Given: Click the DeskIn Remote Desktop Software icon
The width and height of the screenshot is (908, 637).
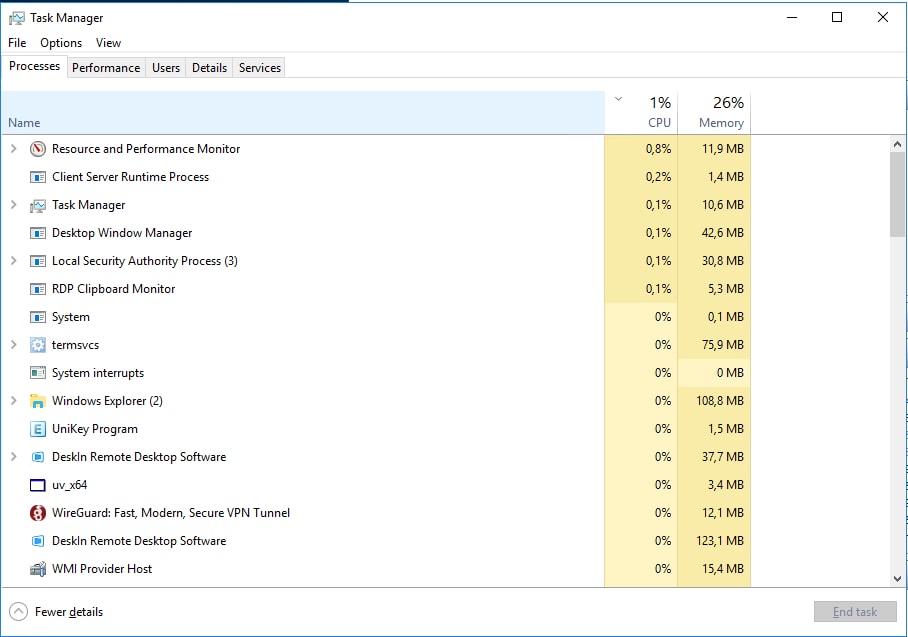Looking at the screenshot, I should [x=37, y=456].
